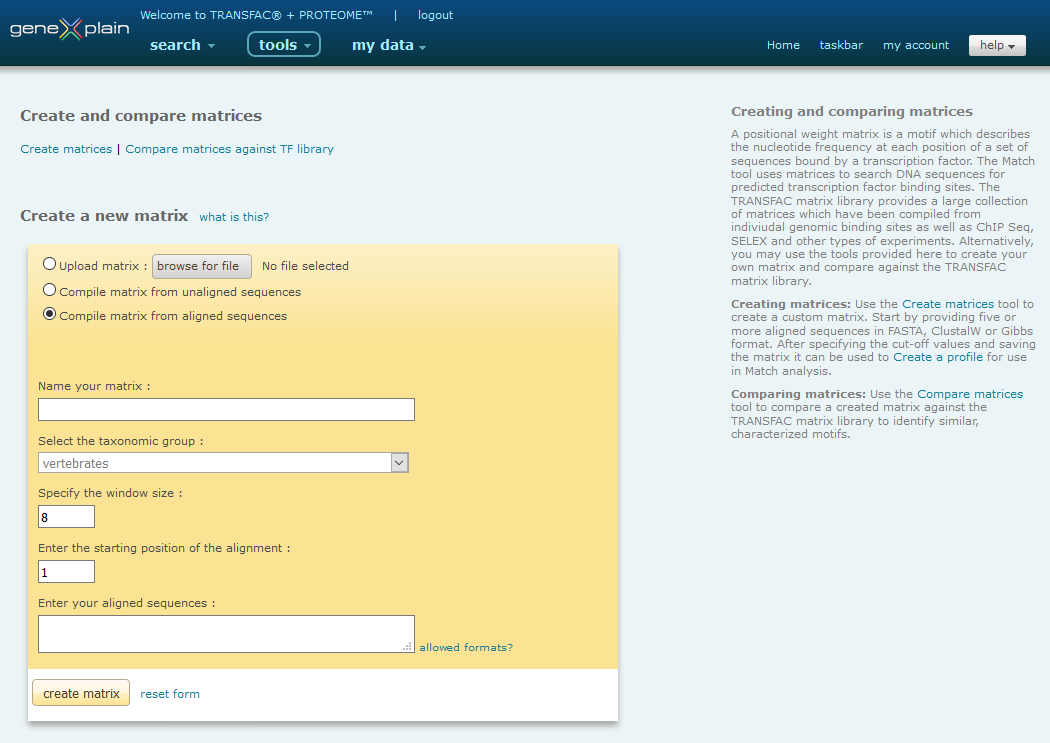
Task: Focus the Name your matrix field
Action: tap(226, 410)
